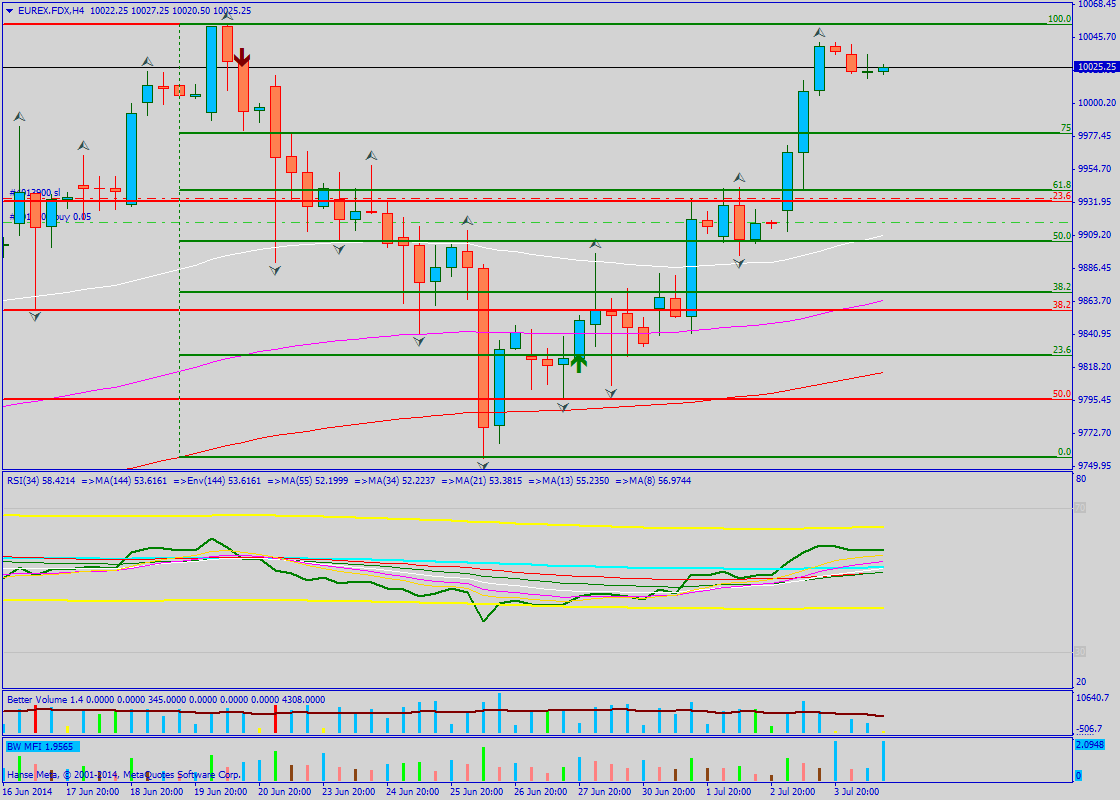Select the green Fibonacci 100.0 level line label

point(1058,19)
